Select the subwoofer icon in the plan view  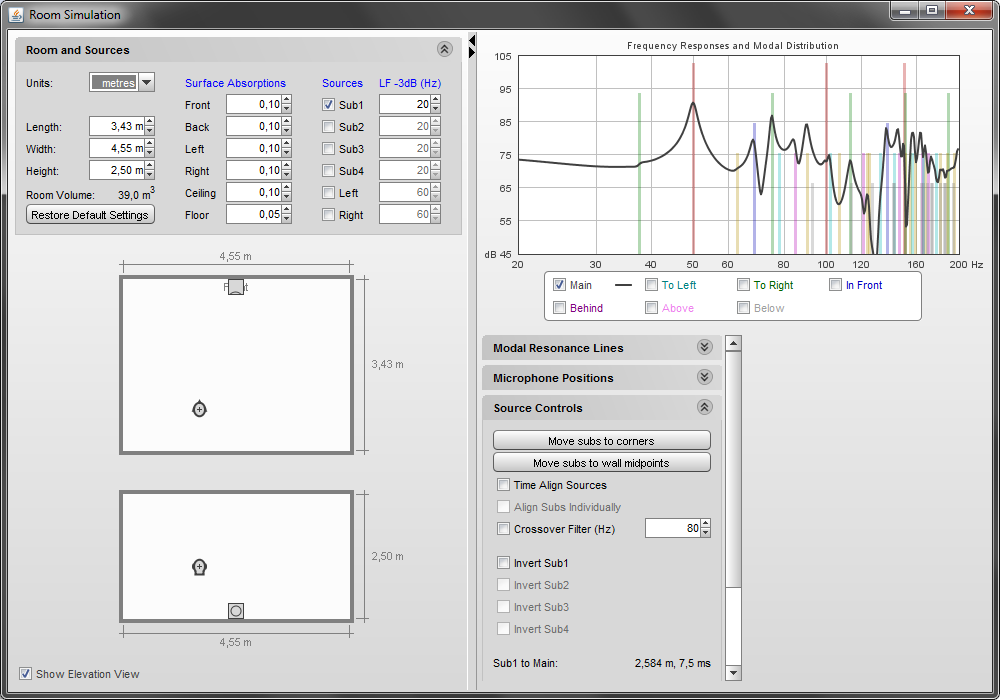pos(236,287)
